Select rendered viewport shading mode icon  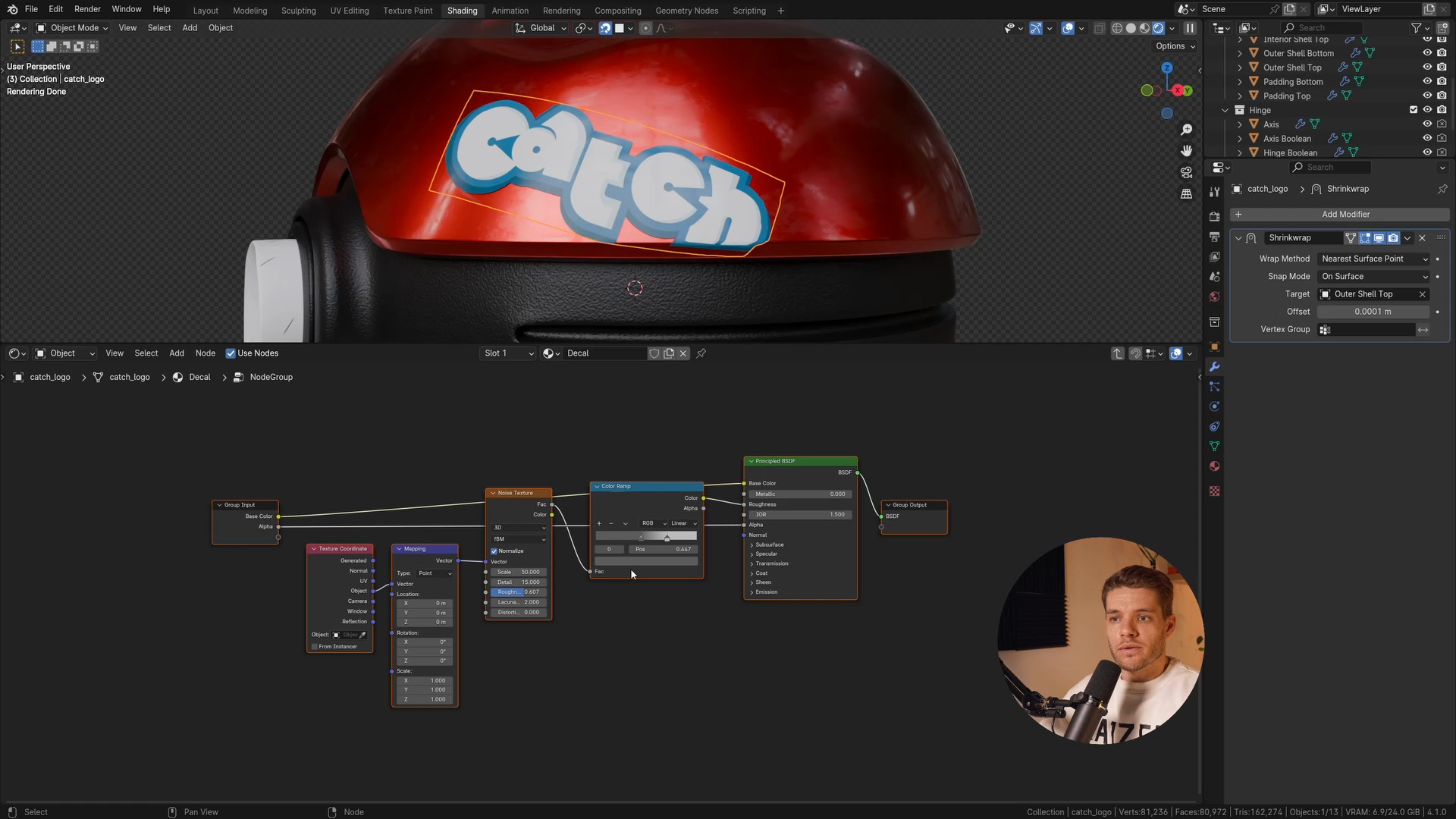click(1158, 28)
